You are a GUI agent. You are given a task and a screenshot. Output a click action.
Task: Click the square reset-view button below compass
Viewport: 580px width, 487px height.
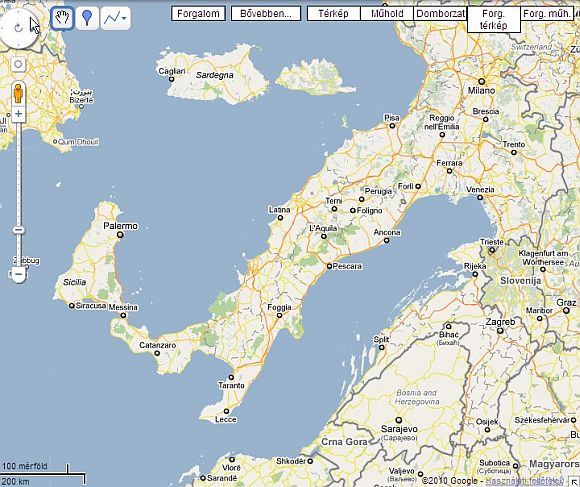click(x=18, y=64)
